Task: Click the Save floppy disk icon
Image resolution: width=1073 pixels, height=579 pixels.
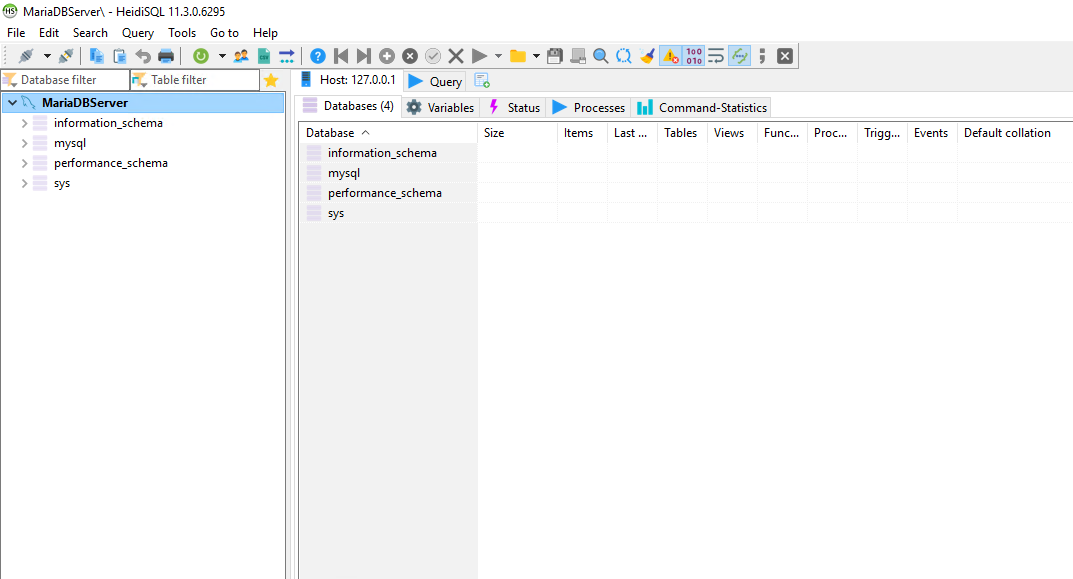Action: (x=555, y=56)
